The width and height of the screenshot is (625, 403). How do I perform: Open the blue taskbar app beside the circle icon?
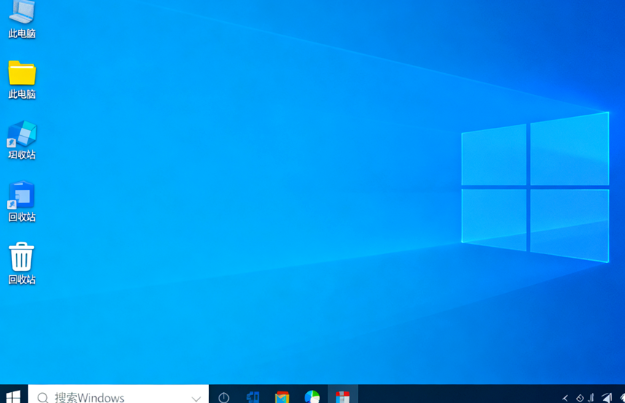[253, 397]
